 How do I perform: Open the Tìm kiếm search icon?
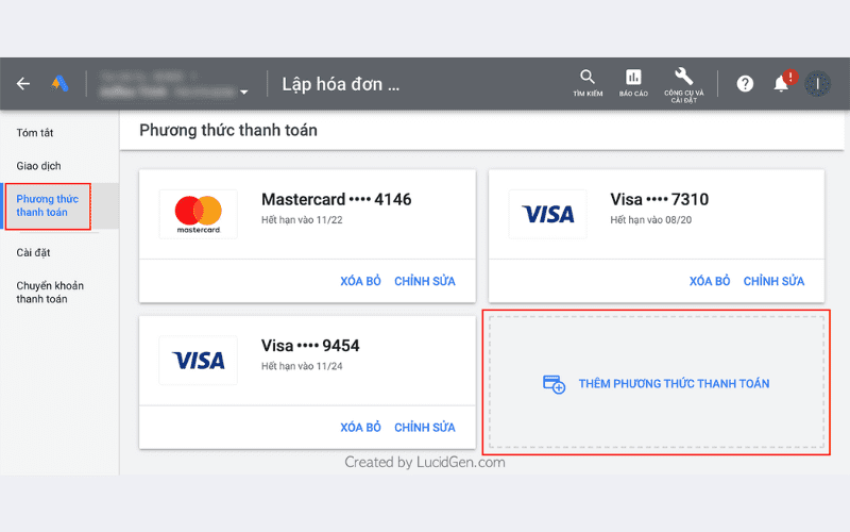pyautogui.click(x=588, y=83)
